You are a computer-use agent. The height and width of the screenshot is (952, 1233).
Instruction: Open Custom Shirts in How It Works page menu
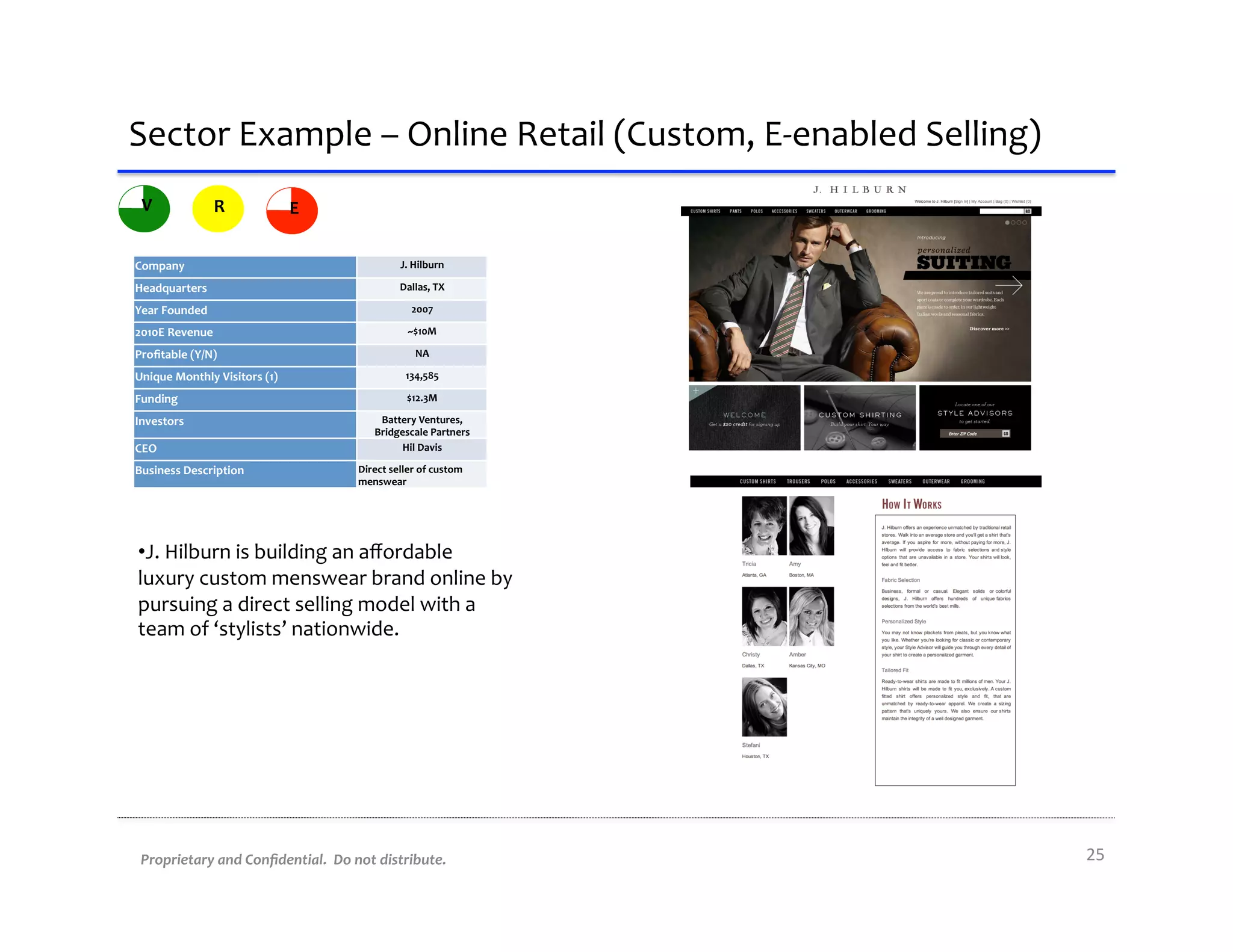coord(757,481)
